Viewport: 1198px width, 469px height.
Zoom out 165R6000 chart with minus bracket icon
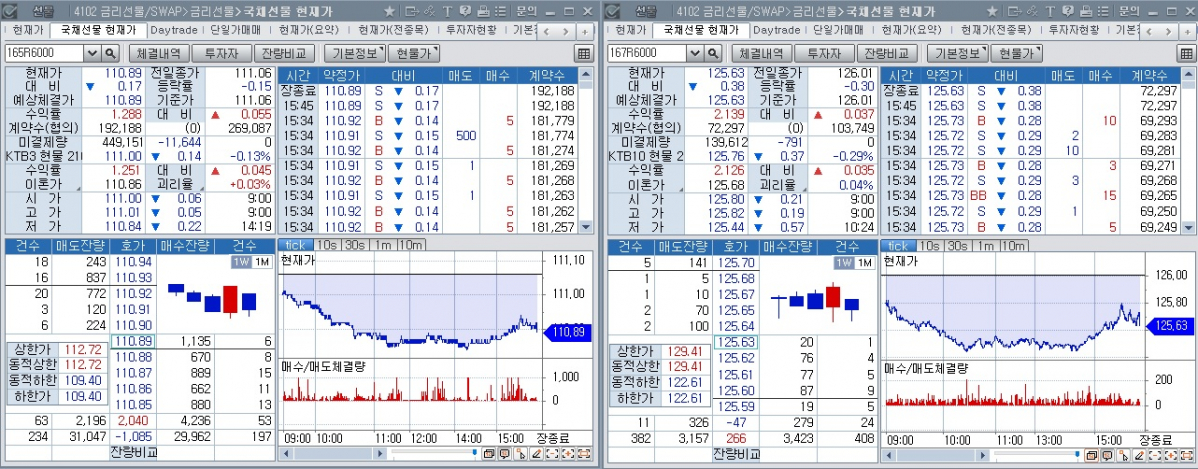coord(552,453)
